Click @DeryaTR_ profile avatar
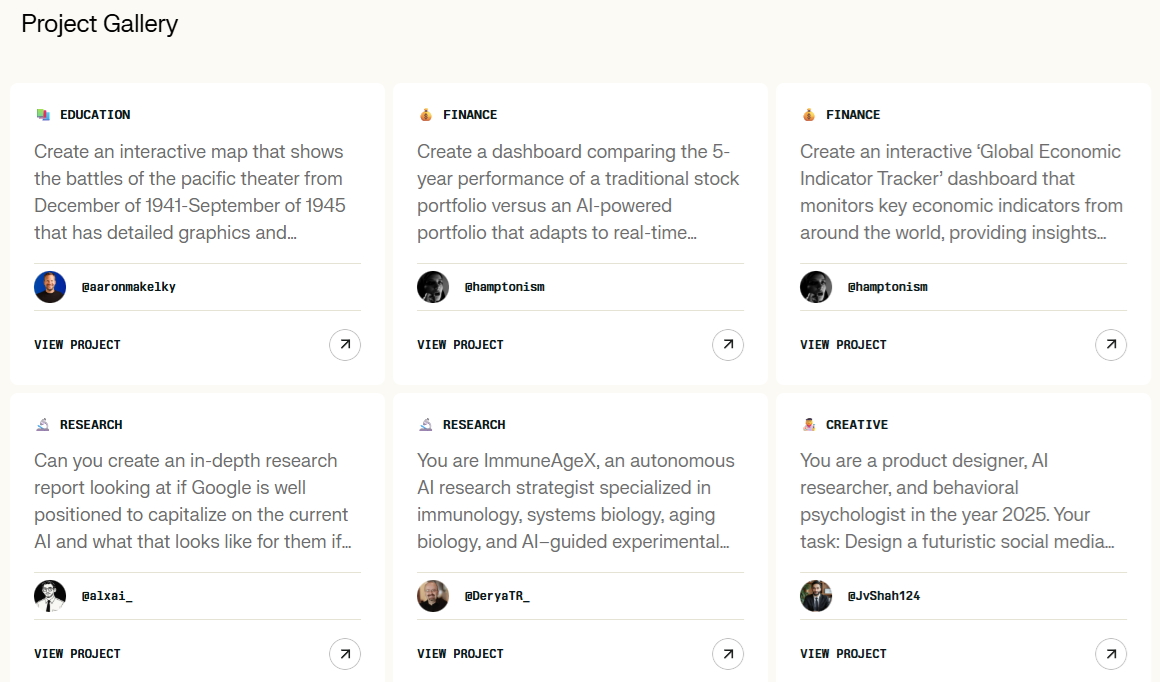 [433, 596]
